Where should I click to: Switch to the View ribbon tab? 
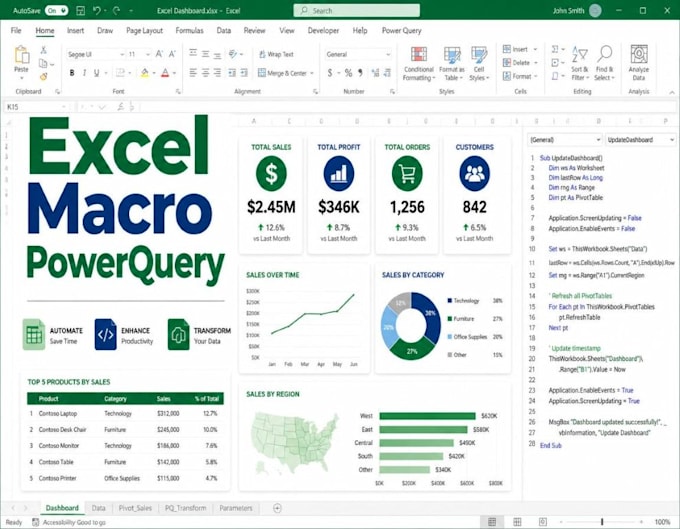click(x=287, y=30)
